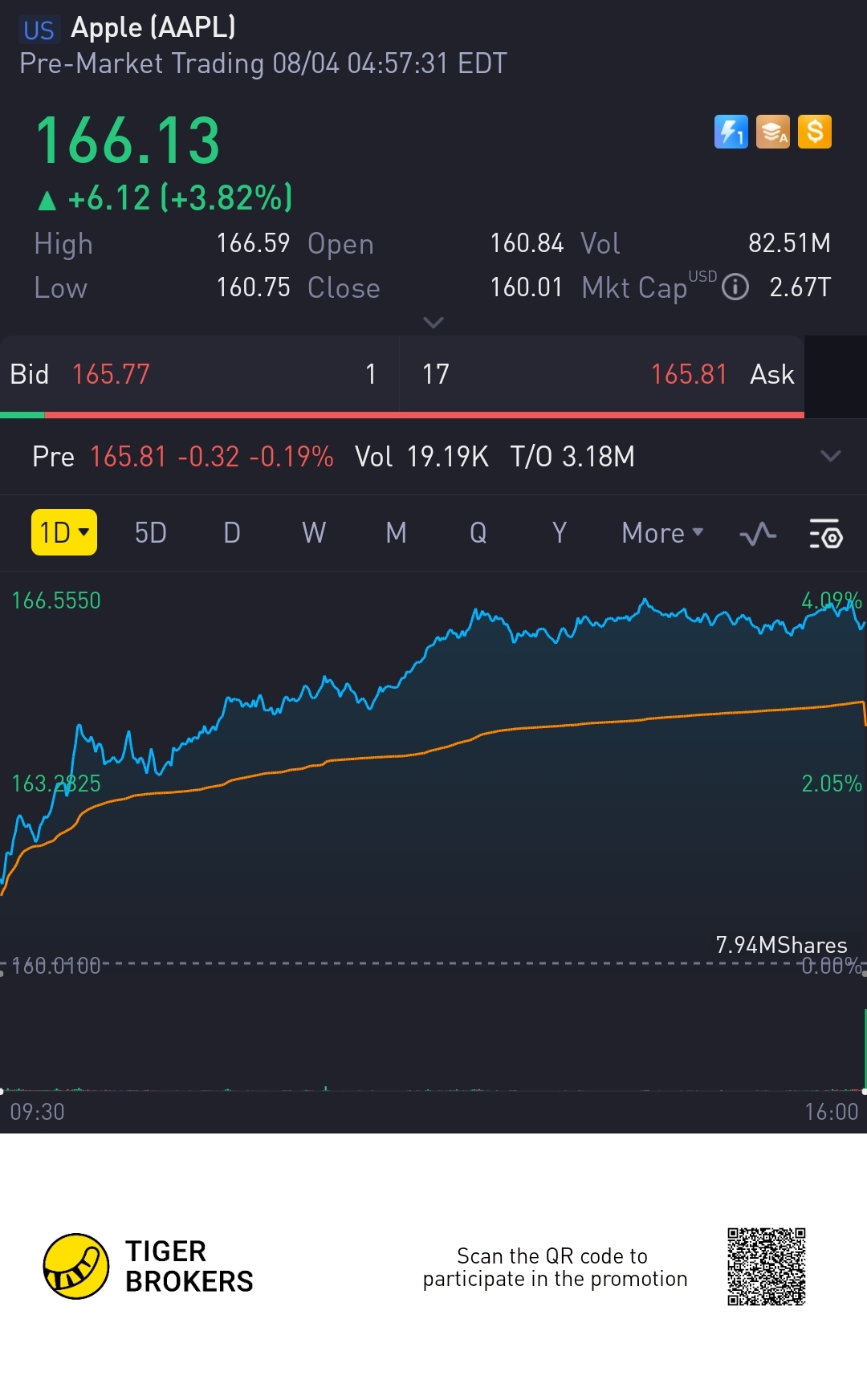Open chart settings icon
Screen dimensions: 867x1400
pyautogui.click(x=825, y=534)
